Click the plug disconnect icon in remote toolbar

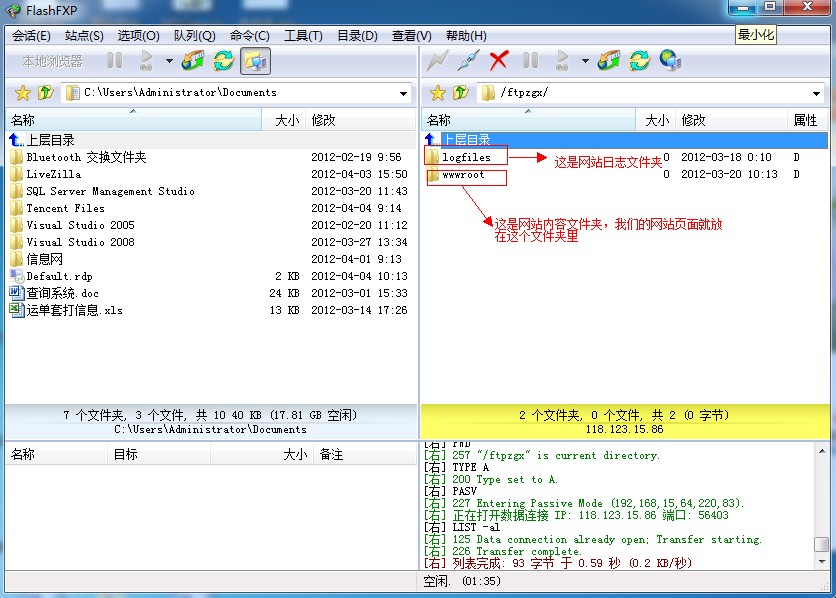[467, 61]
